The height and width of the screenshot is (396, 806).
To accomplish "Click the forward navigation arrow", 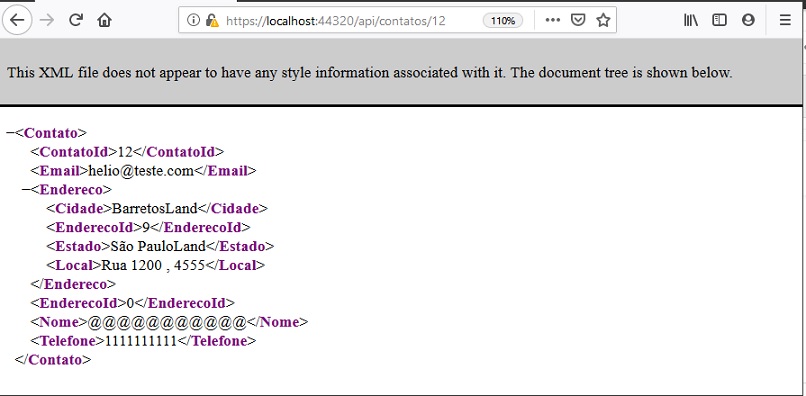I will point(47,21).
